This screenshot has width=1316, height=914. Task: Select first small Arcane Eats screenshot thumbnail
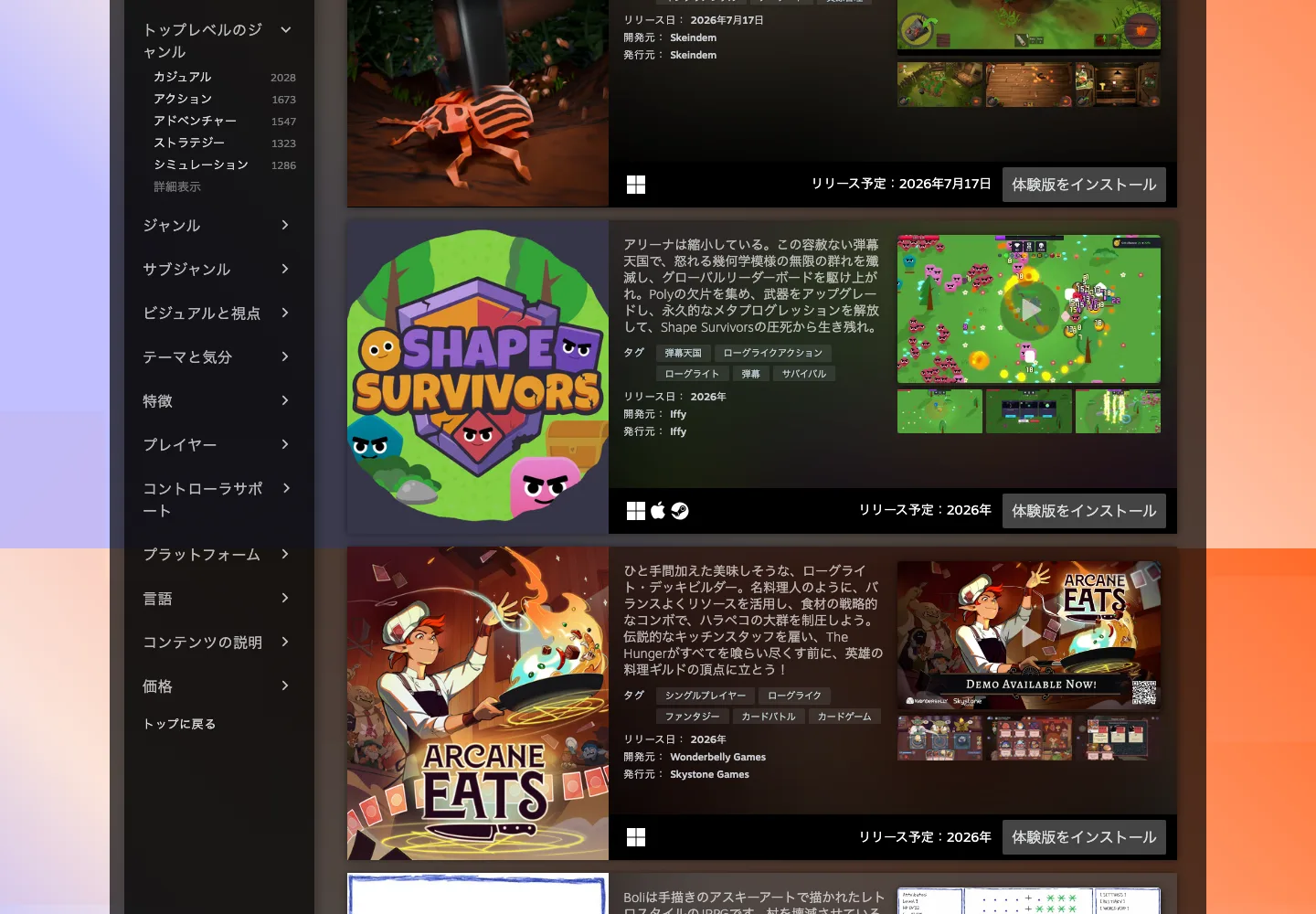pos(939,738)
